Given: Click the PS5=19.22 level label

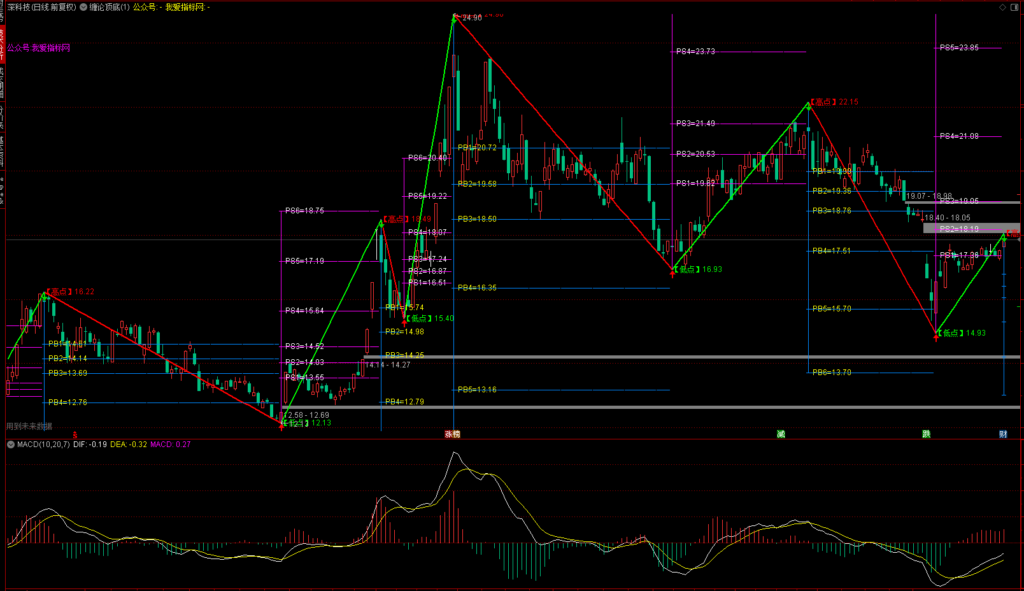Looking at the screenshot, I should (428, 197).
